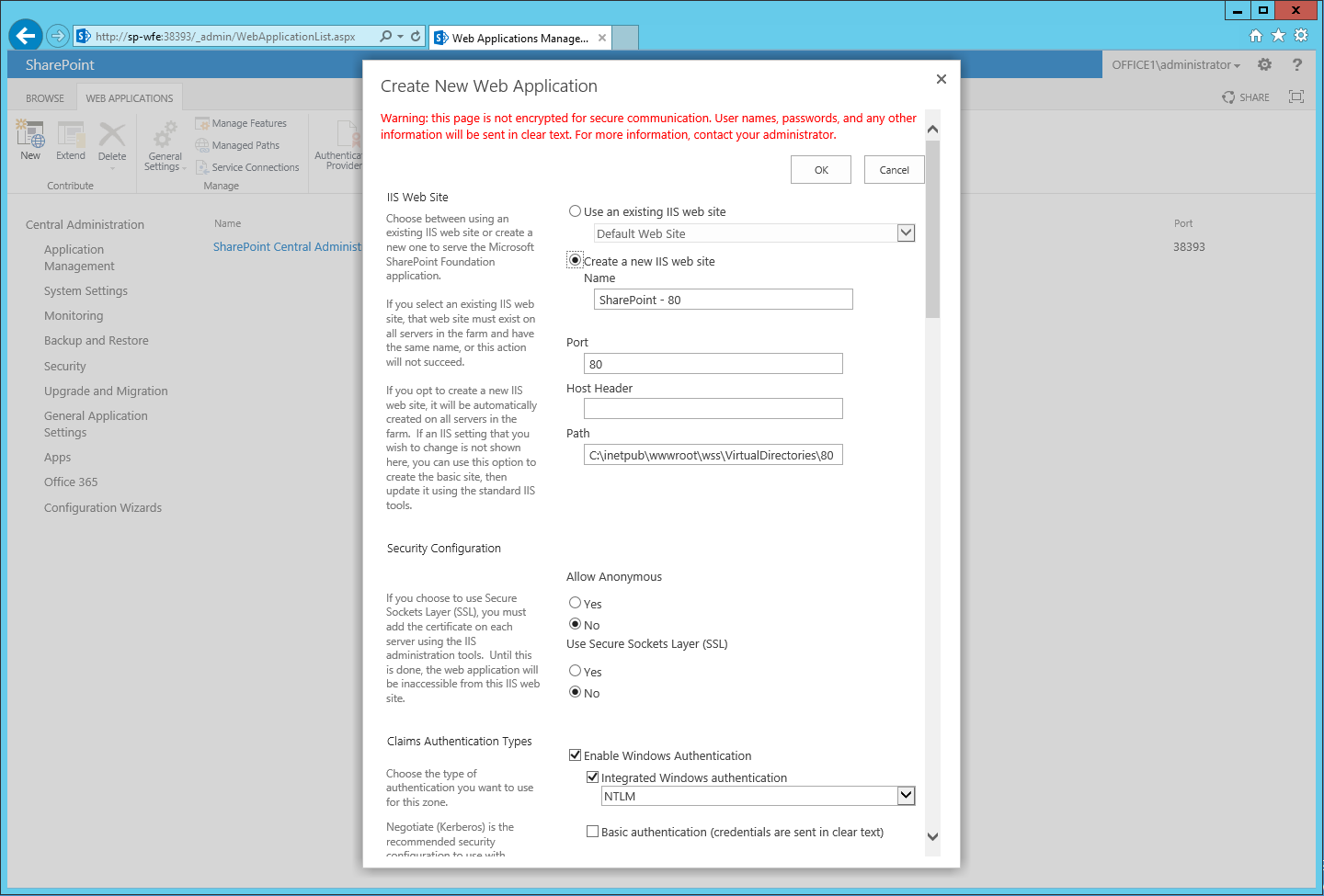Click the address bar search magnifier icon
Viewport: 1324px width, 896px height.
(x=386, y=36)
